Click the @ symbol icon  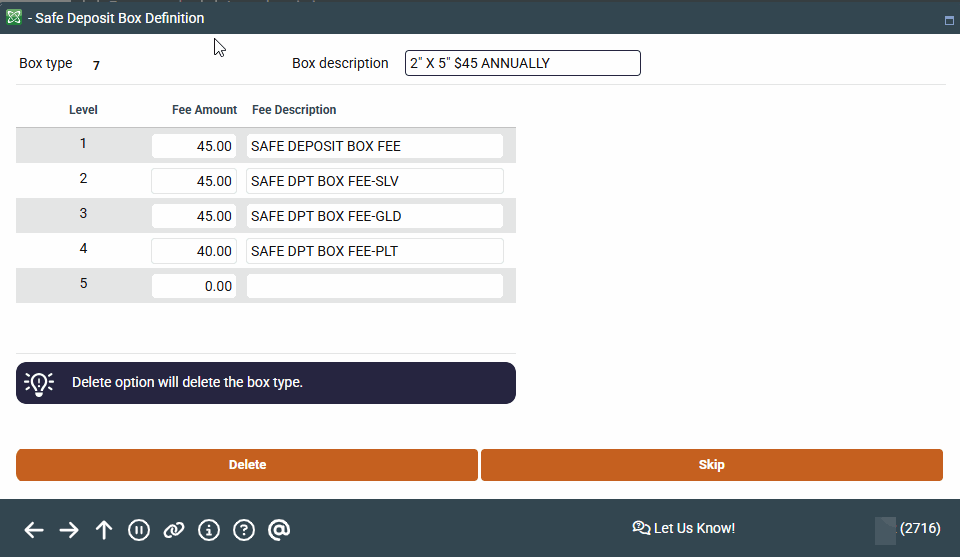[x=279, y=530]
